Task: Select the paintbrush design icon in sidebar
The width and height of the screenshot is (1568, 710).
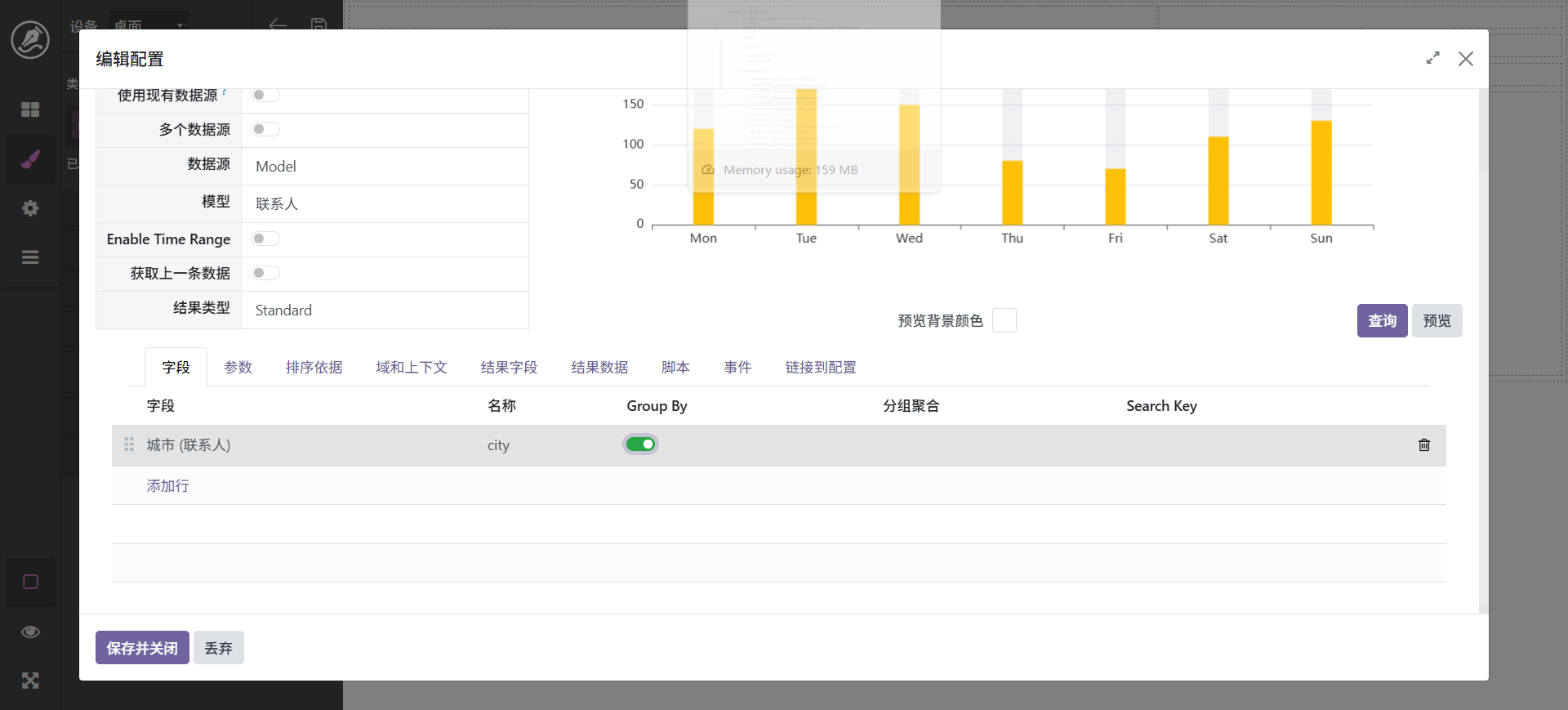Action: point(30,159)
